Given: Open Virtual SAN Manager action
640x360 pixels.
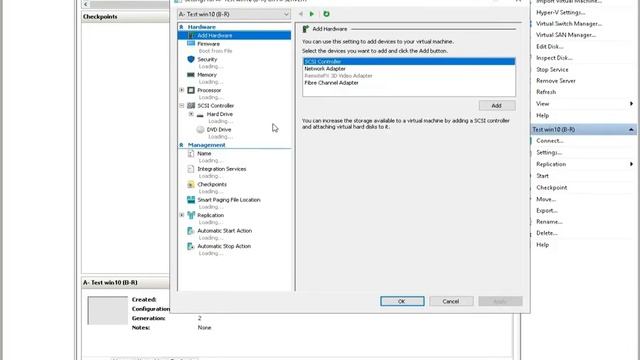Looking at the screenshot, I should coord(566,35).
